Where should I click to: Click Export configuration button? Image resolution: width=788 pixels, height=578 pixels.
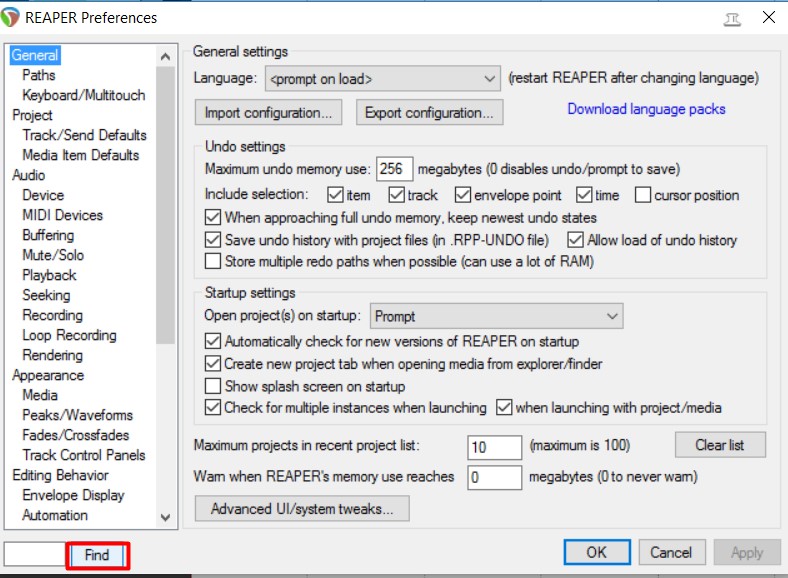pos(430,113)
